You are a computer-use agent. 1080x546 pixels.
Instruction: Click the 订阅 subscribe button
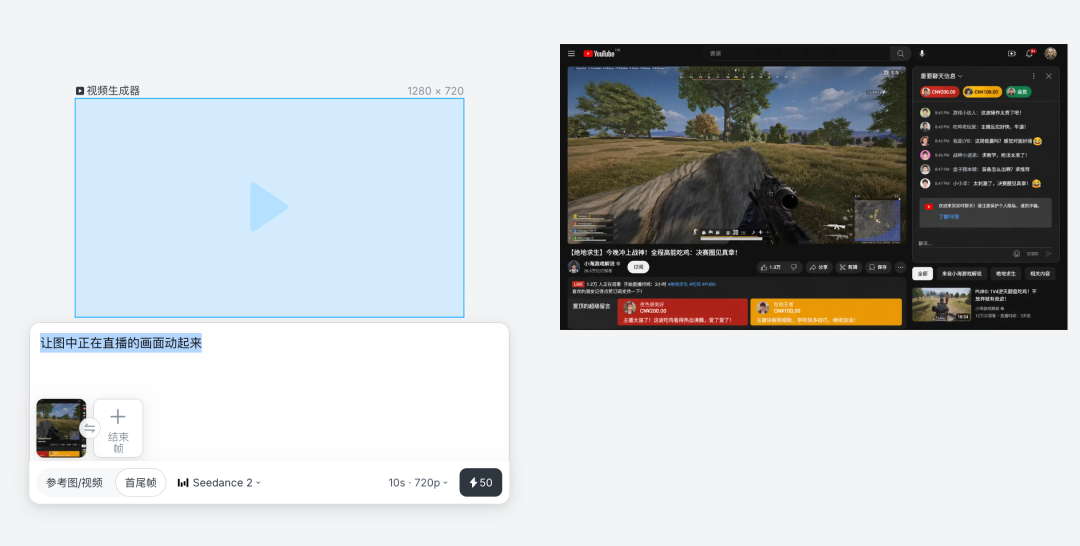[638, 267]
